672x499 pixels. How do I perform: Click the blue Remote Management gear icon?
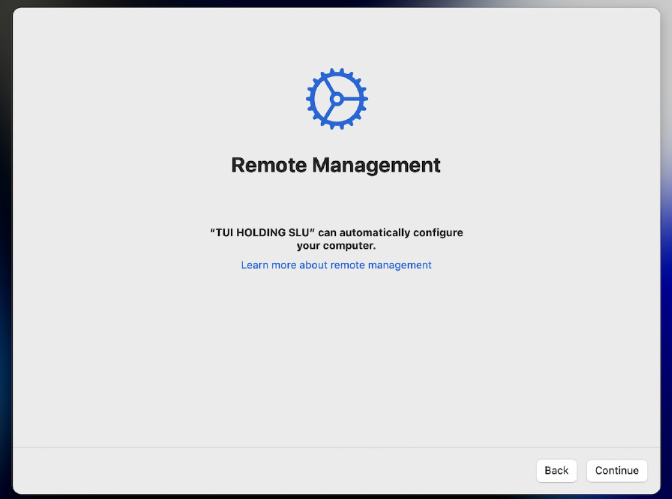(x=337, y=99)
